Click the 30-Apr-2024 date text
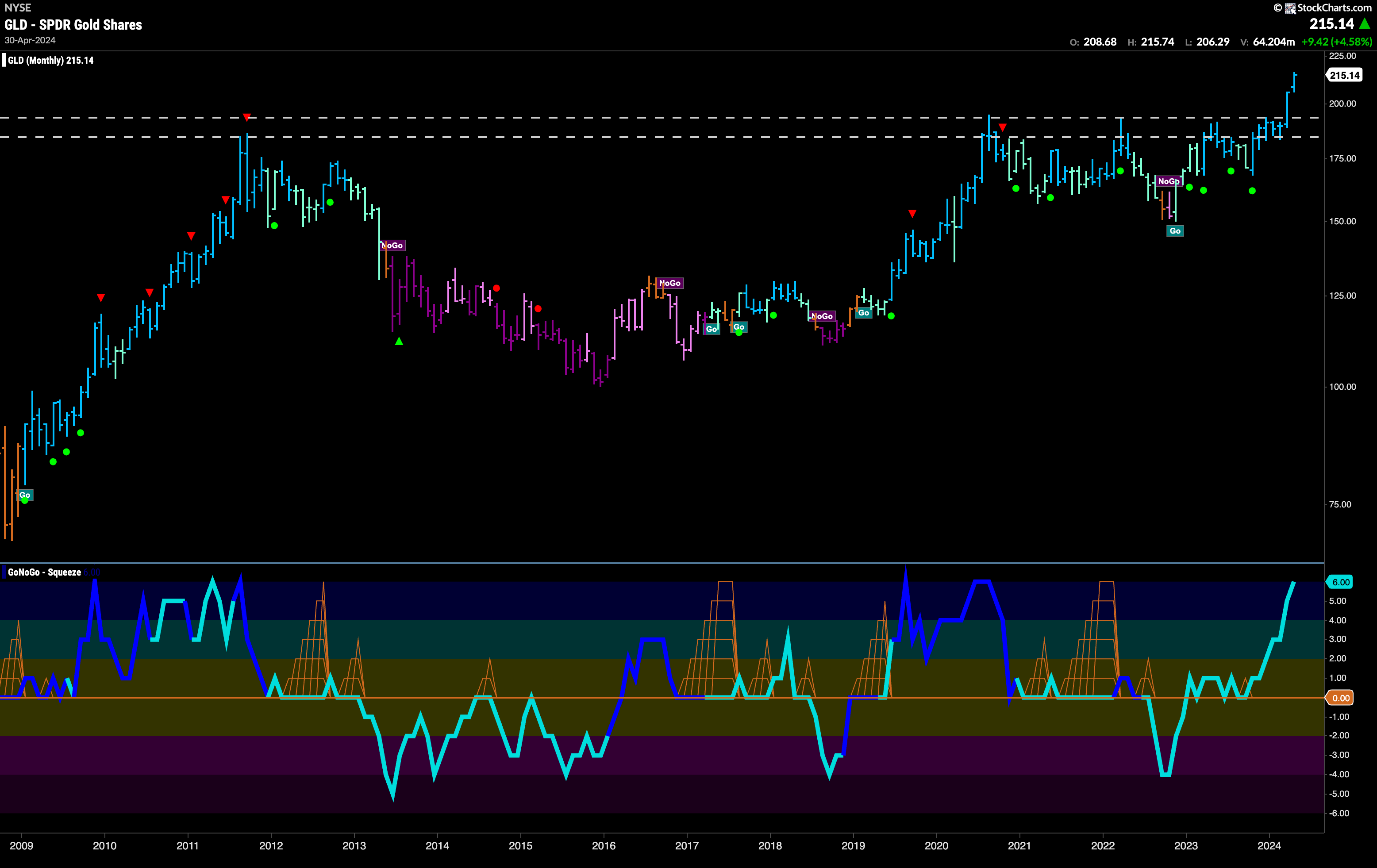 [x=30, y=41]
